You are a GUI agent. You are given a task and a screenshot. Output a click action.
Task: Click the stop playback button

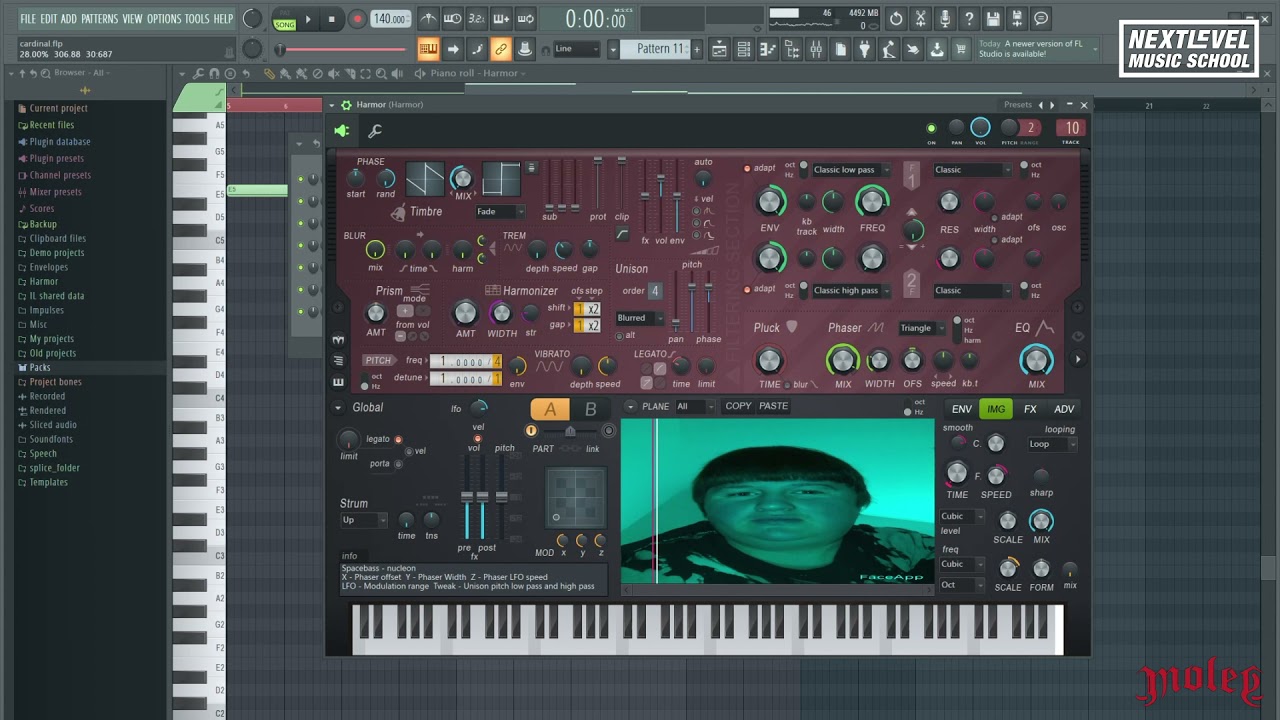pos(333,19)
